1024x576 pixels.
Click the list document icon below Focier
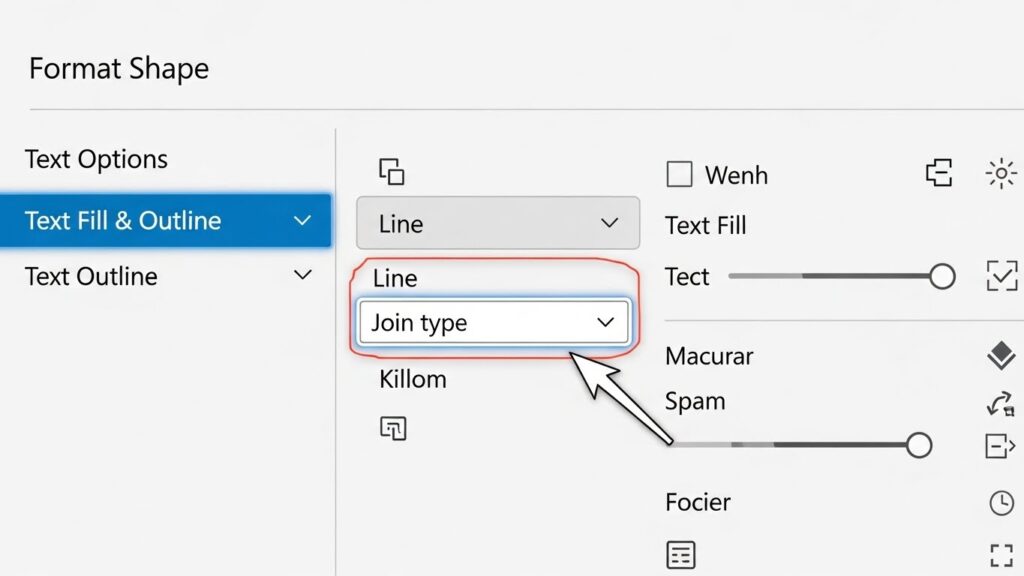pyautogui.click(x=680, y=554)
